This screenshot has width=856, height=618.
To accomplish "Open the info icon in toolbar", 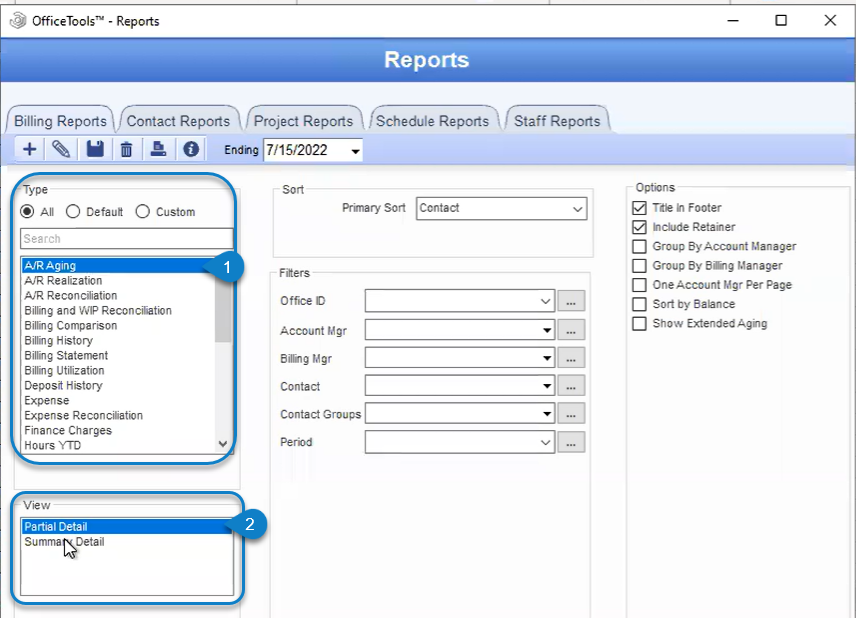I will [x=191, y=149].
